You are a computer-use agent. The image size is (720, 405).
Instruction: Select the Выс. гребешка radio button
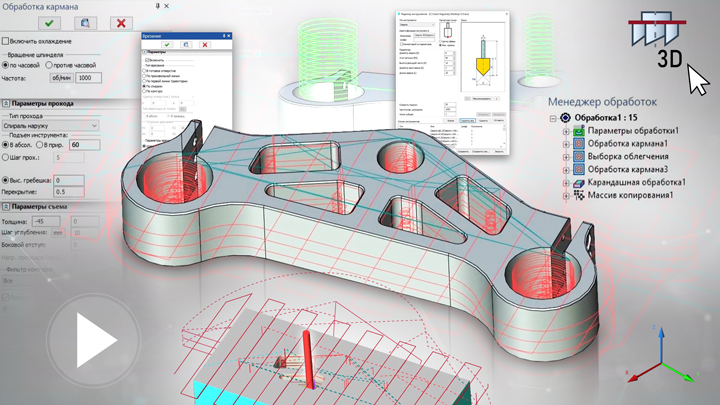tap(6, 180)
